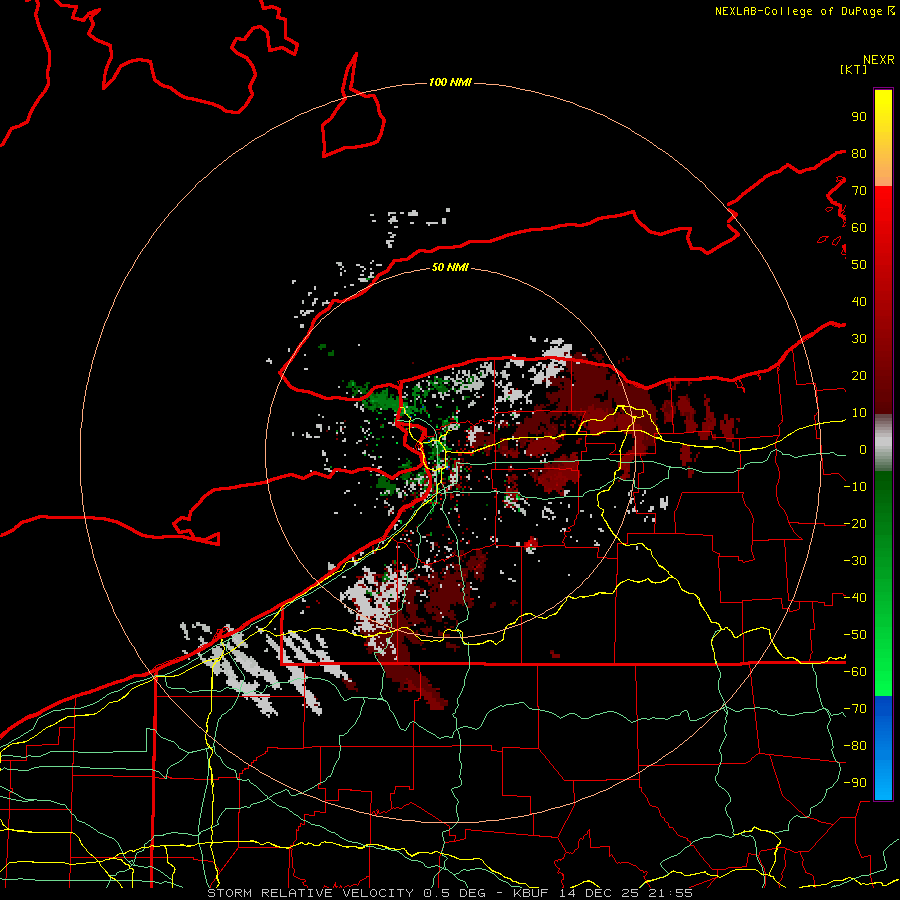Viewport: 900px width, 900px height.
Task: Click the gray zero-velocity segment of the colorbar
Action: [x=883, y=443]
